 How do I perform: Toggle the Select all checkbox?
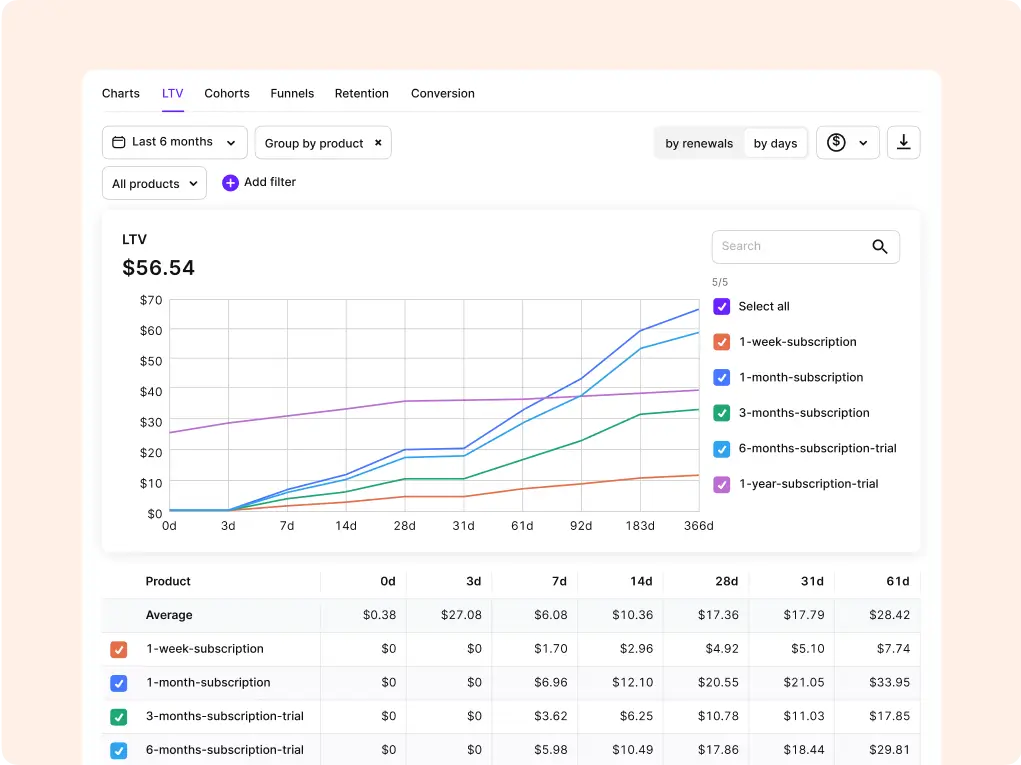click(721, 307)
